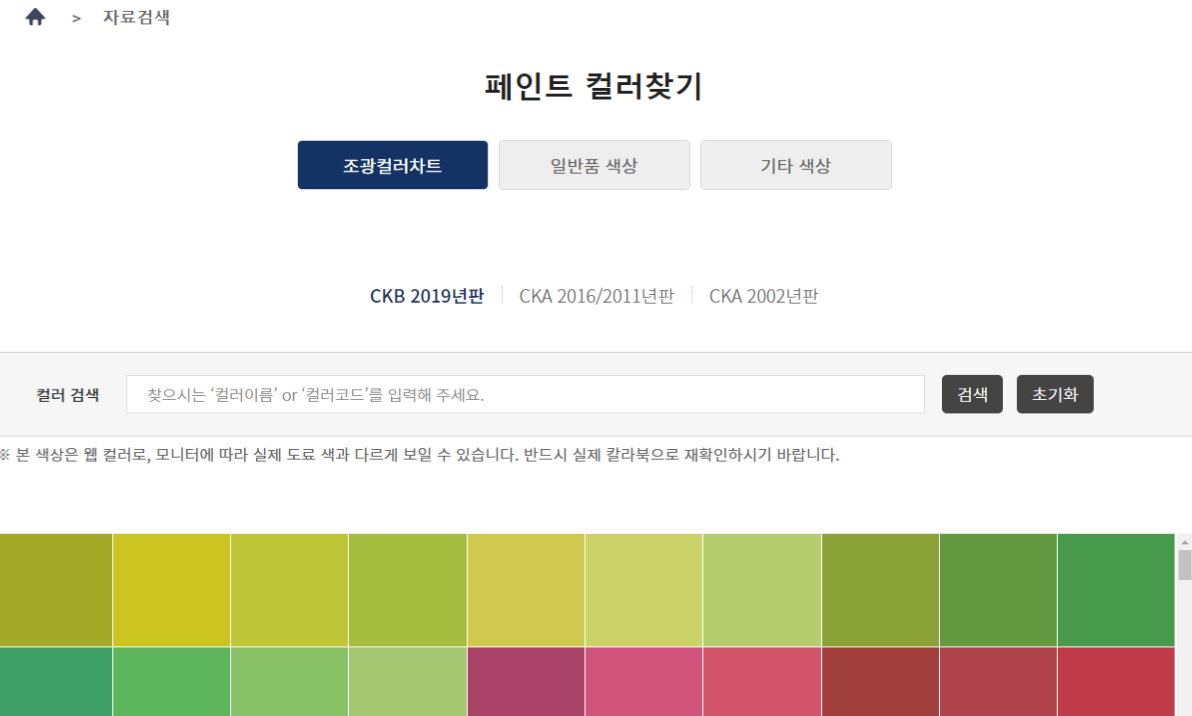Pick the pink swatch, sixth in second row

click(644, 682)
